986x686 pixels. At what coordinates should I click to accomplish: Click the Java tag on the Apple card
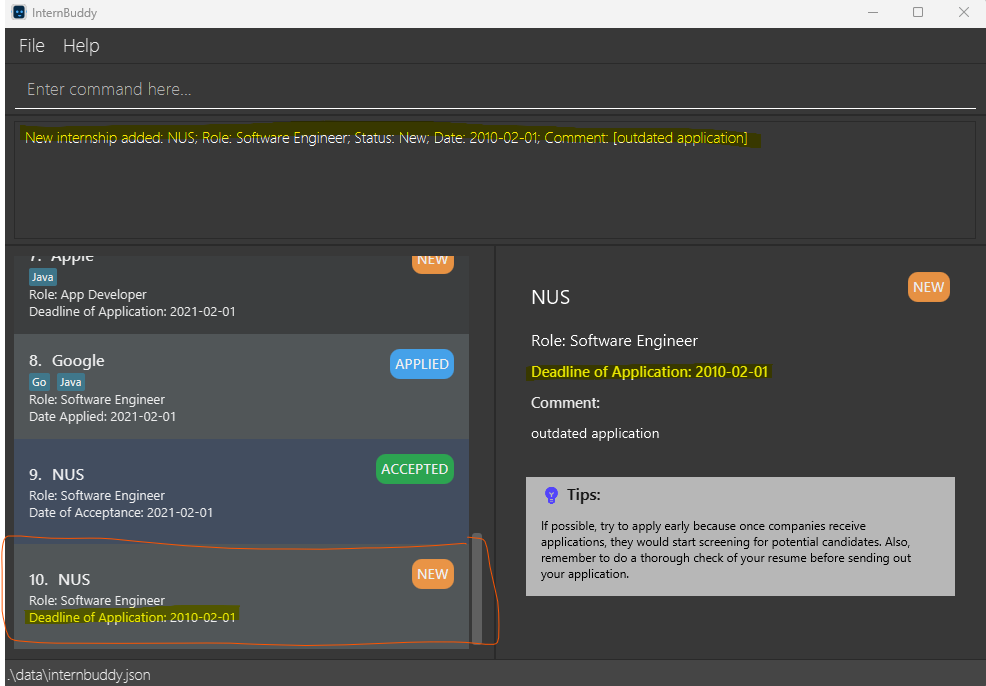(x=43, y=277)
